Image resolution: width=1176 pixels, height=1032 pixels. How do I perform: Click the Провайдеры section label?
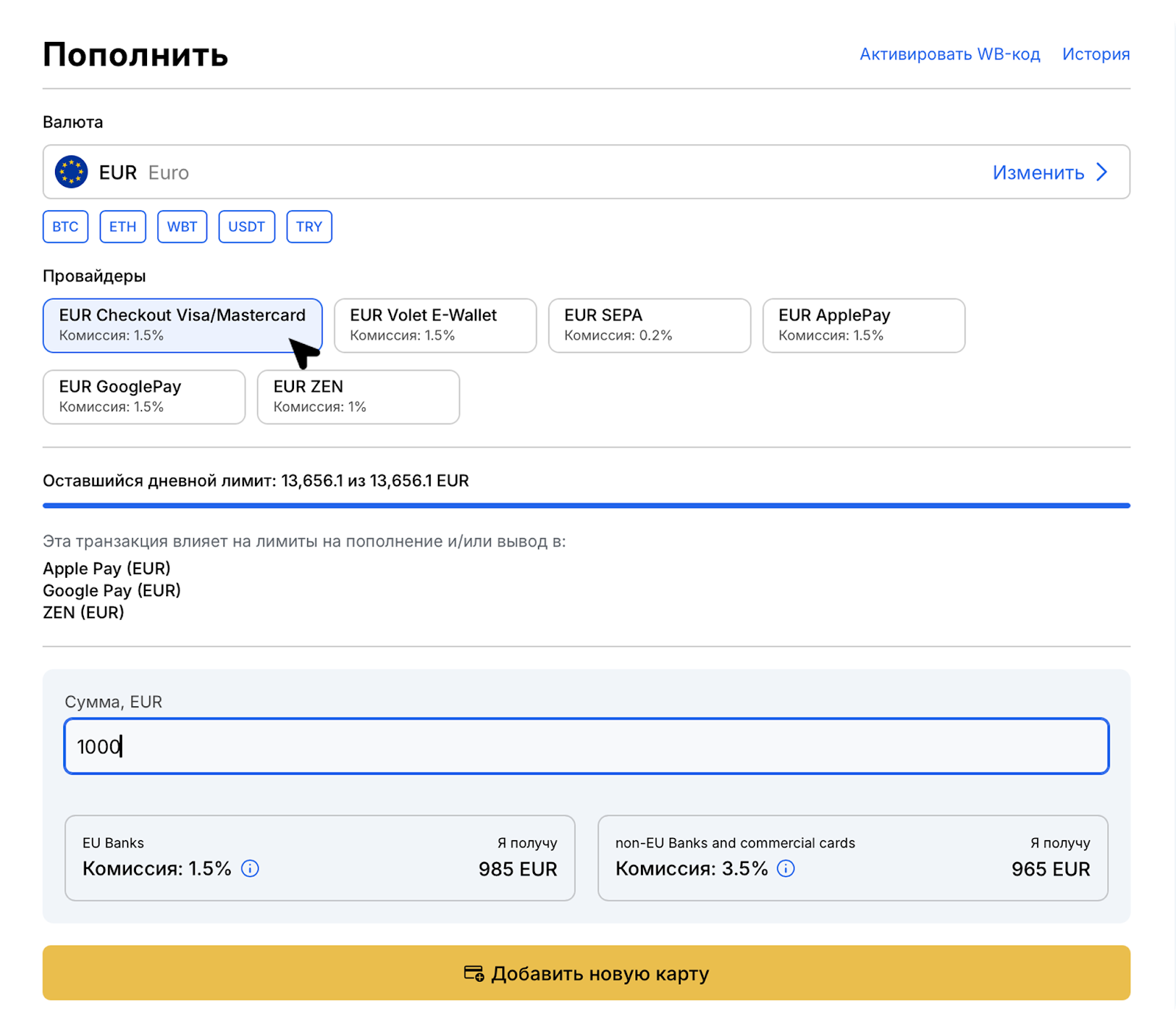94,276
